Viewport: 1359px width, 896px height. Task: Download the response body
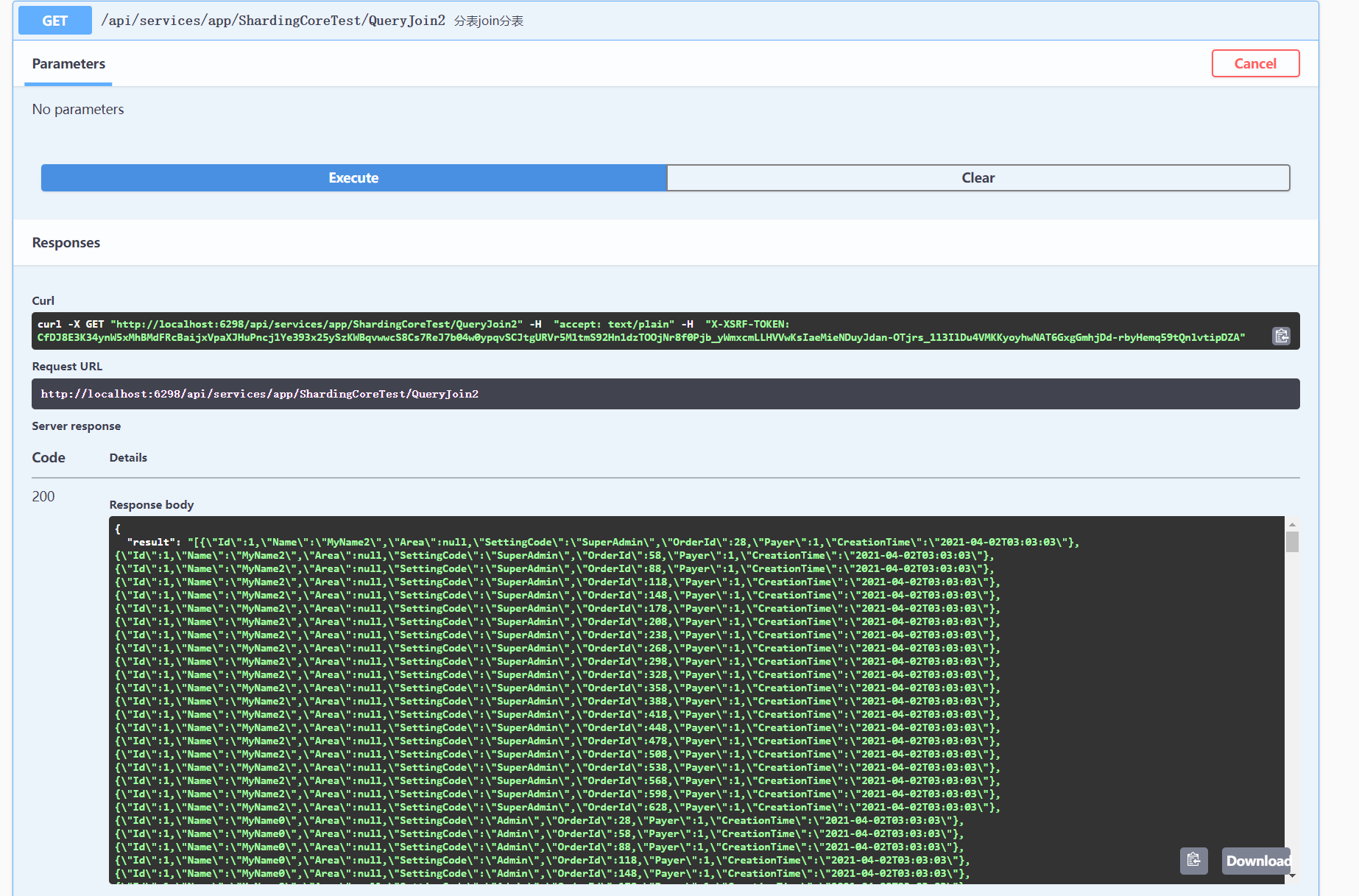coord(1257,861)
